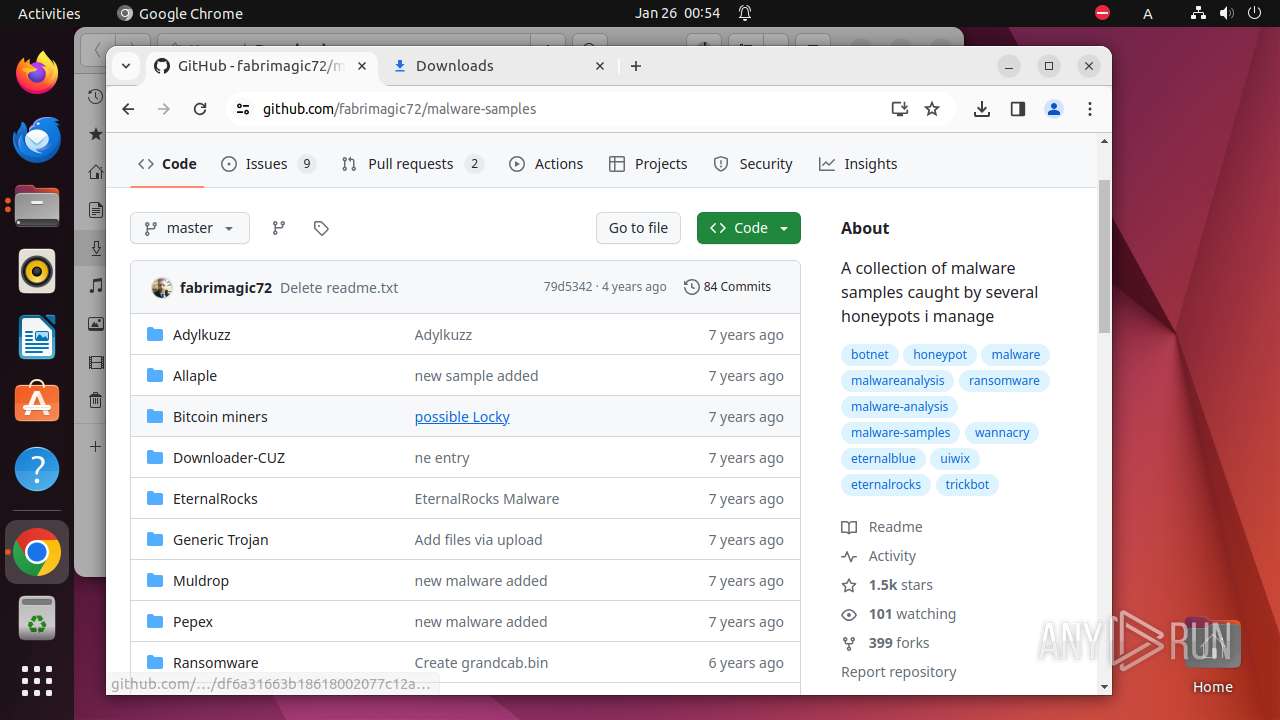
Task: Open Chrome three-dot menu
Action: coord(1090,109)
